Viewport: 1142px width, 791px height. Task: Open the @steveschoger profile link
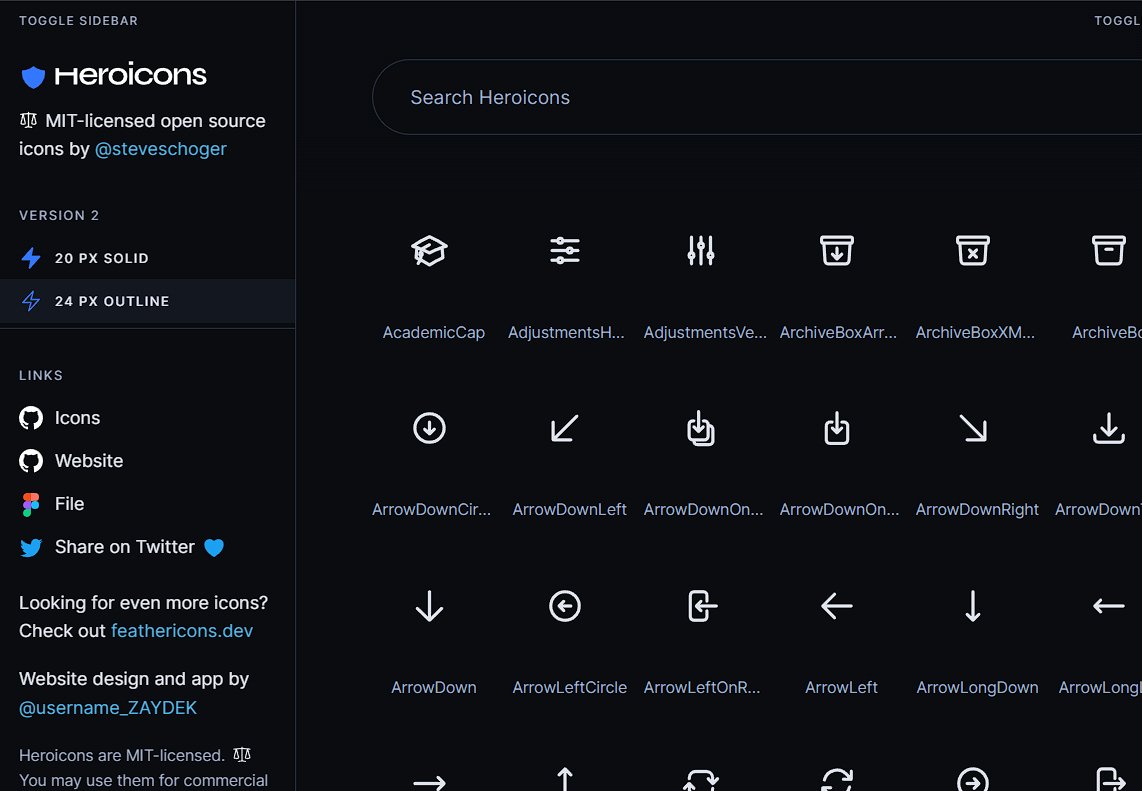(161, 149)
